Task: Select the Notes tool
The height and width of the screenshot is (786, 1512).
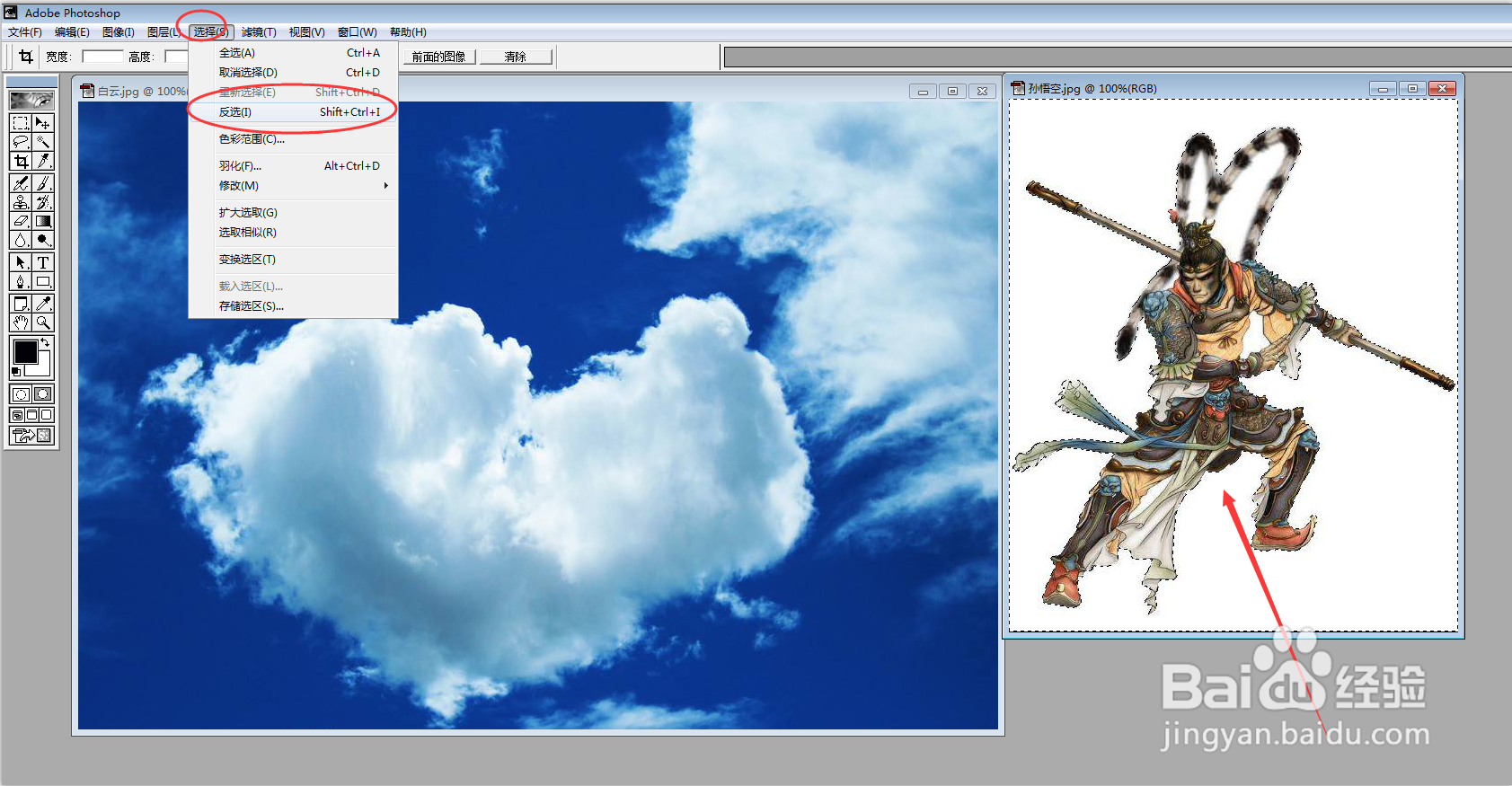Action: pos(21,304)
